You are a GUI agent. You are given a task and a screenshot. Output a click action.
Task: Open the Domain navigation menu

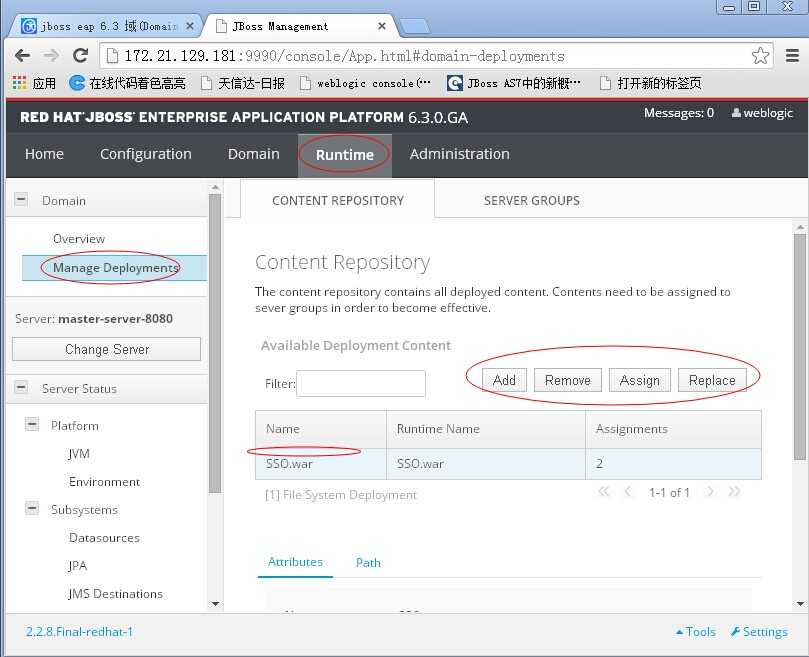point(253,154)
